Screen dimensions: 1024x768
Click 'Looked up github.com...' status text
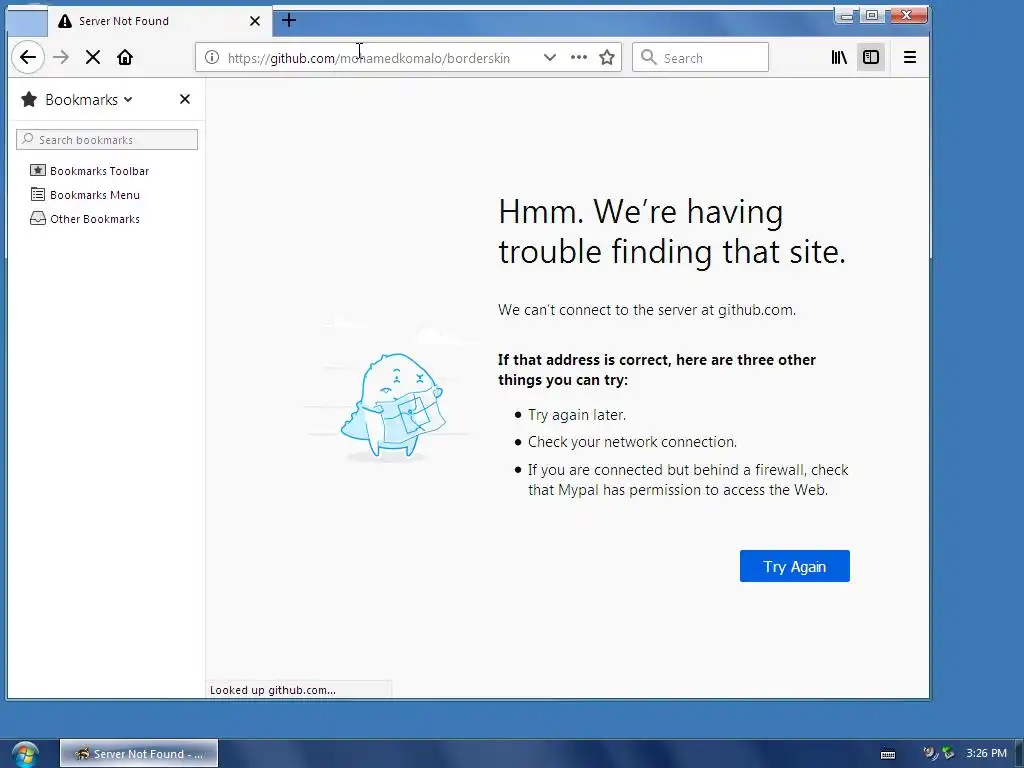point(273,690)
